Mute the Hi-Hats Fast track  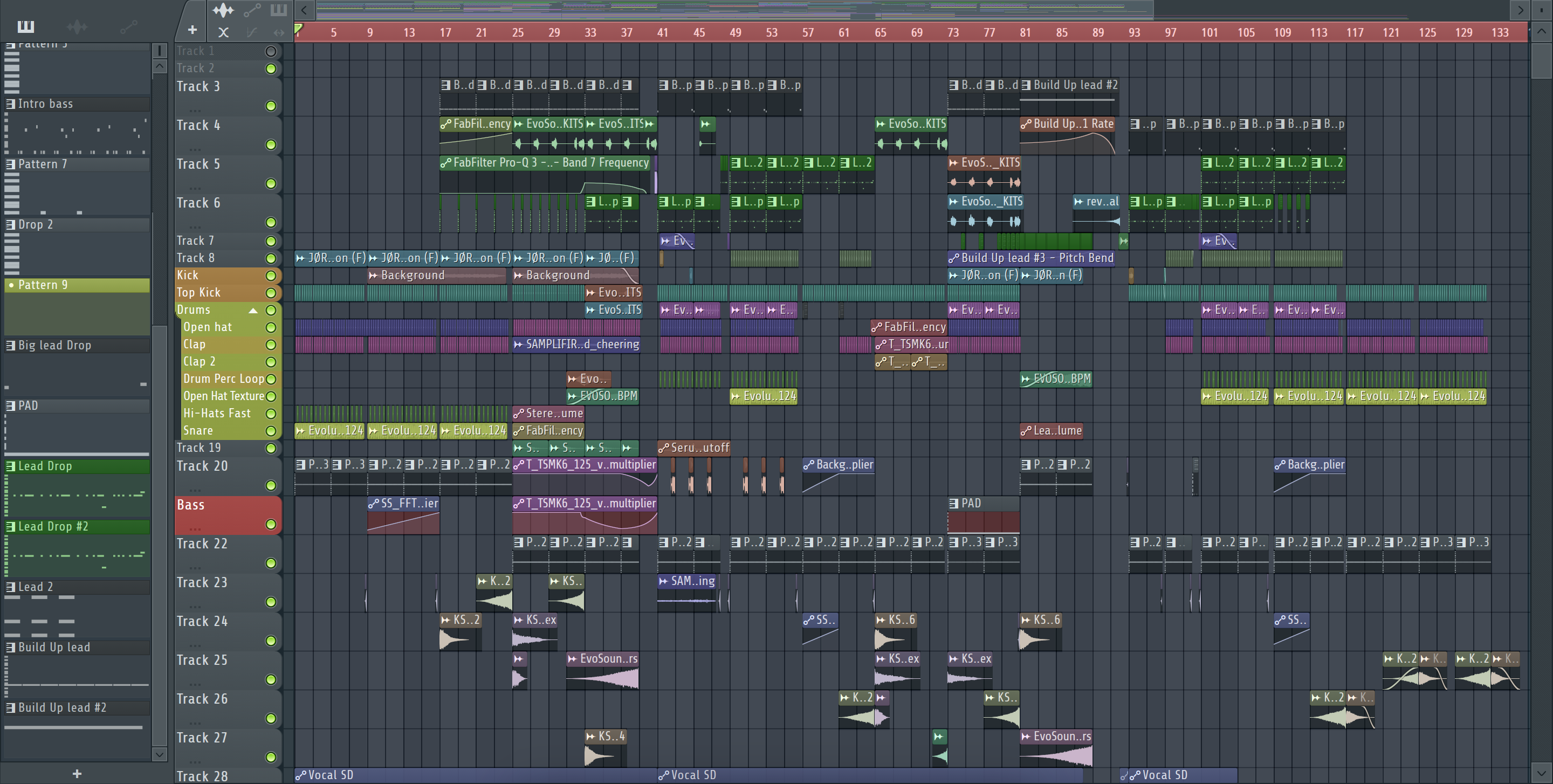click(271, 414)
